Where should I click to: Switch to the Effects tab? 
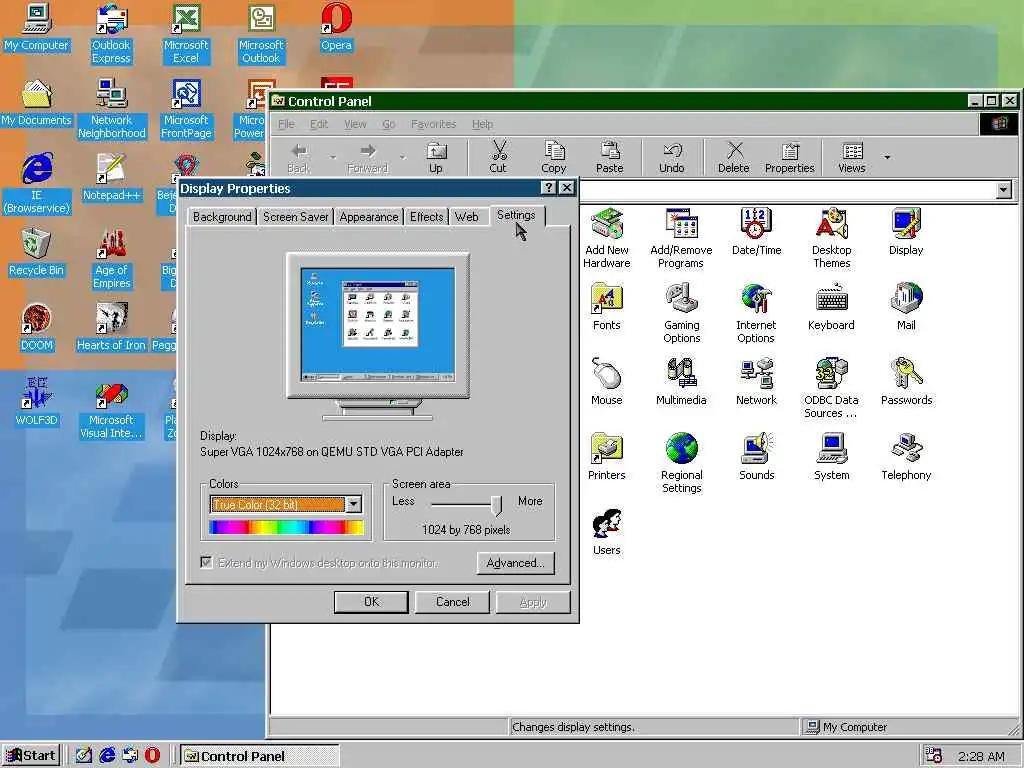(x=426, y=217)
